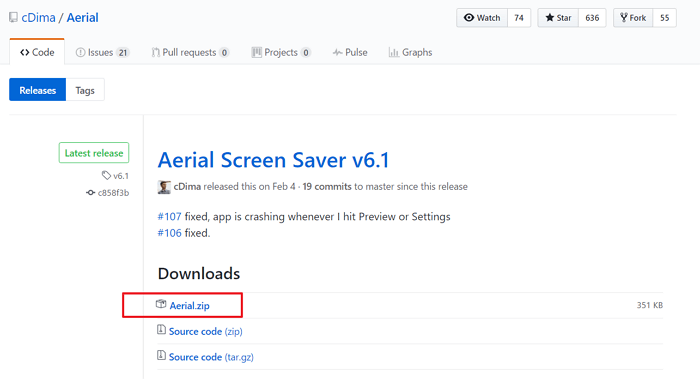Open the 19 commits link

327,187
